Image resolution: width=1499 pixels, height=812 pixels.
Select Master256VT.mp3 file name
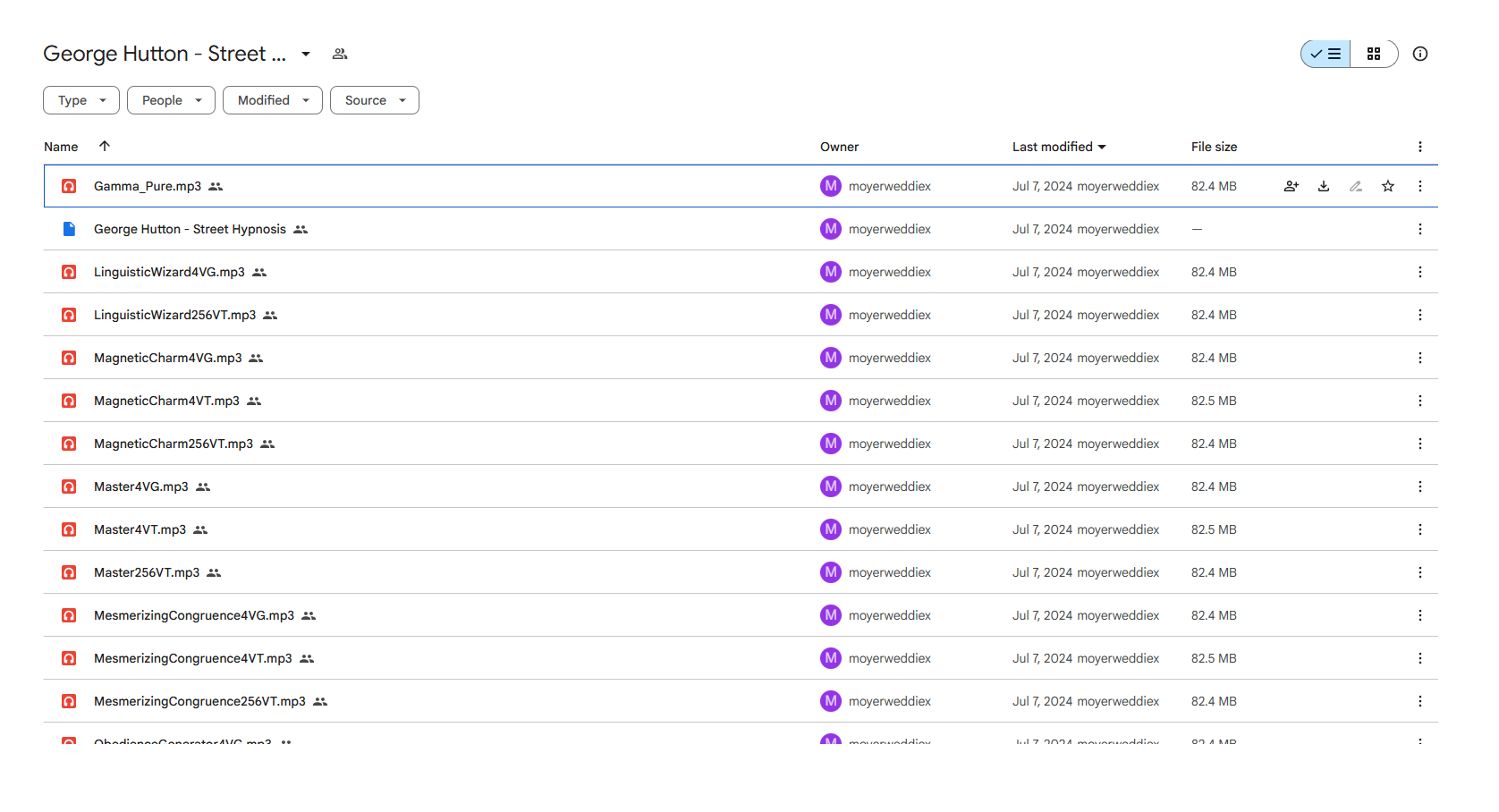click(147, 572)
